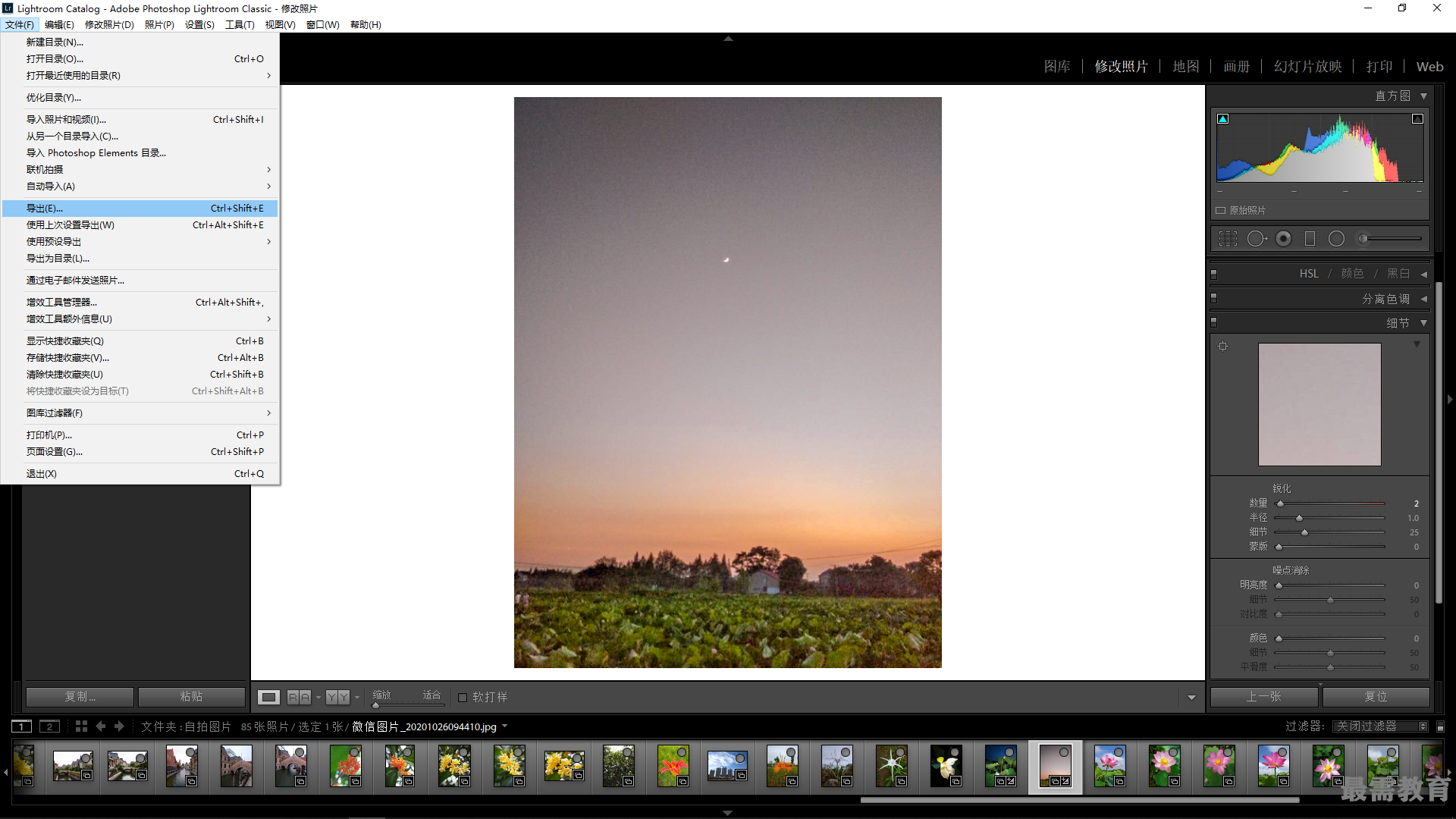Switch to the Library module tab
Viewport: 1456px width, 819px height.
point(1057,67)
